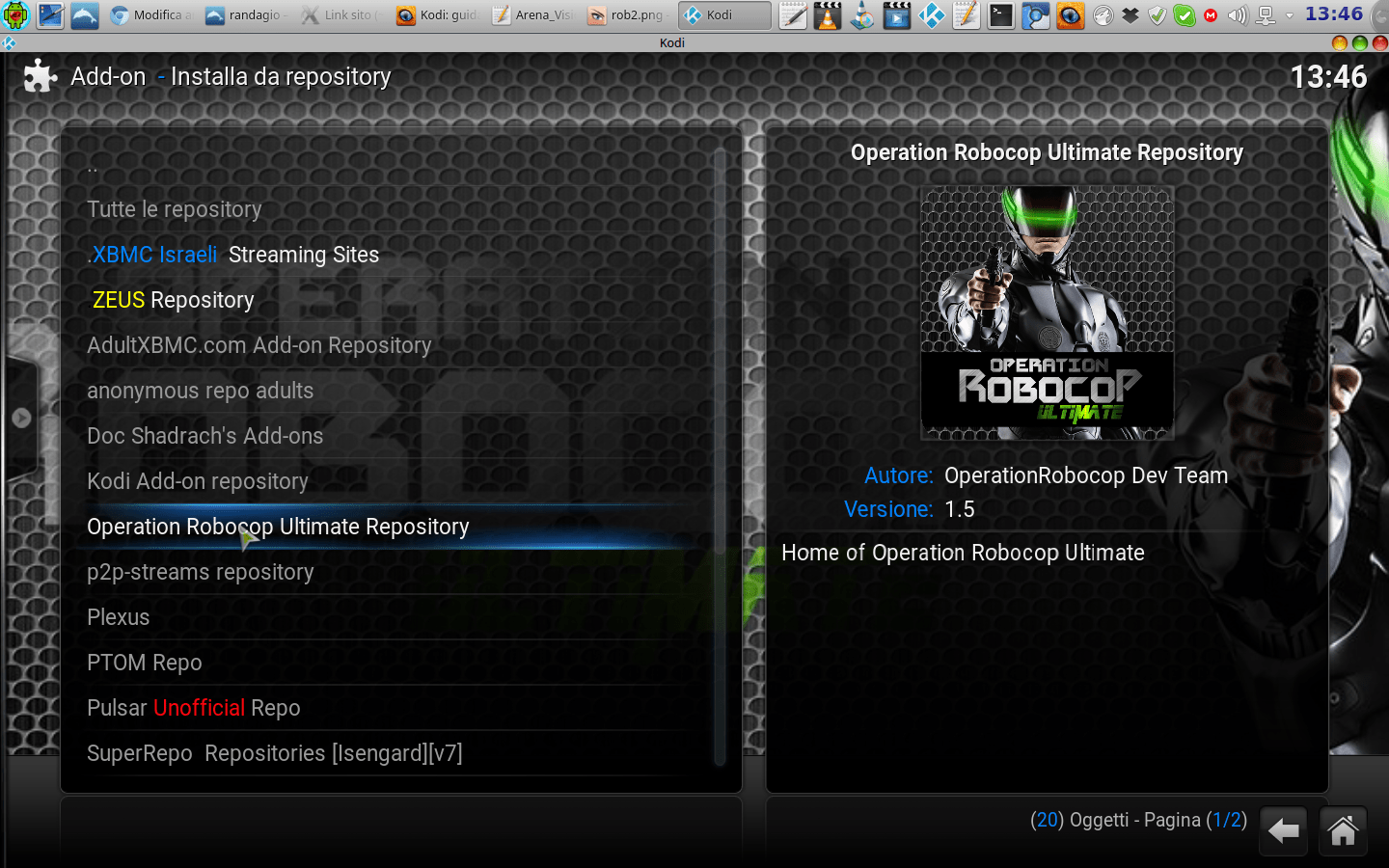Image resolution: width=1389 pixels, height=868 pixels.
Task: Open the volume speaker tray icon
Action: 1238,15
